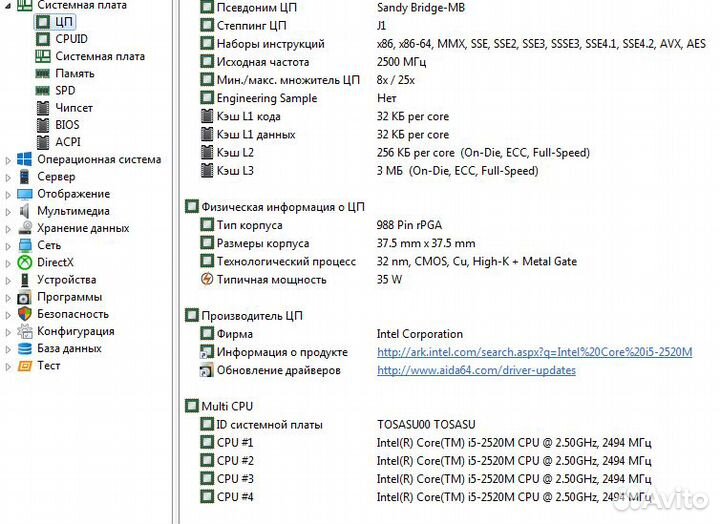Click the Сервер tower icon
This screenshot has width=720, height=524.
[24, 176]
